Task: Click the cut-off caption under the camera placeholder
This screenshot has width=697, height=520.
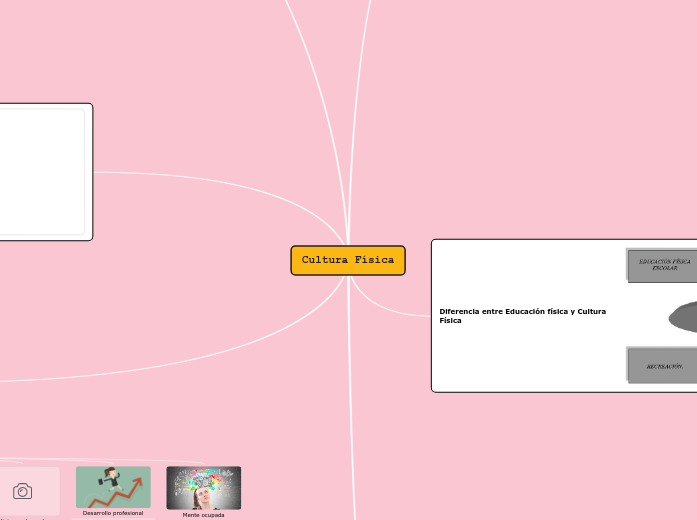Action: (22, 517)
